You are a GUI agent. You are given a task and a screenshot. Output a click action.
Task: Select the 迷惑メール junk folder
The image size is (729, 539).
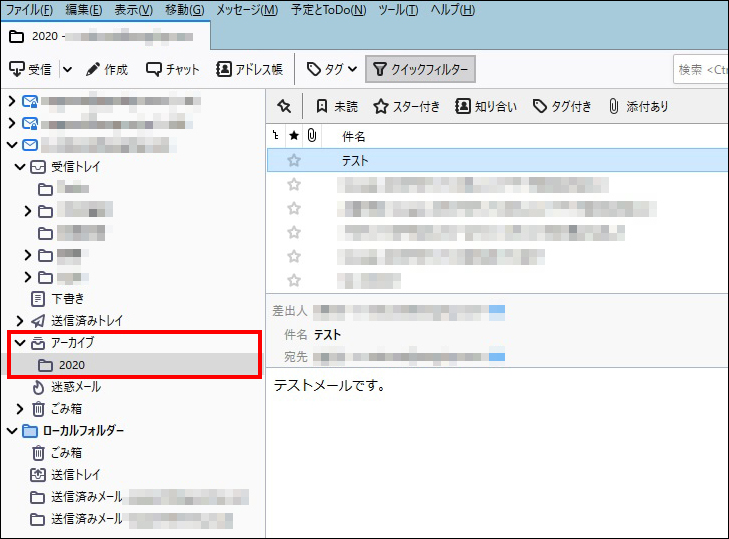point(75,386)
